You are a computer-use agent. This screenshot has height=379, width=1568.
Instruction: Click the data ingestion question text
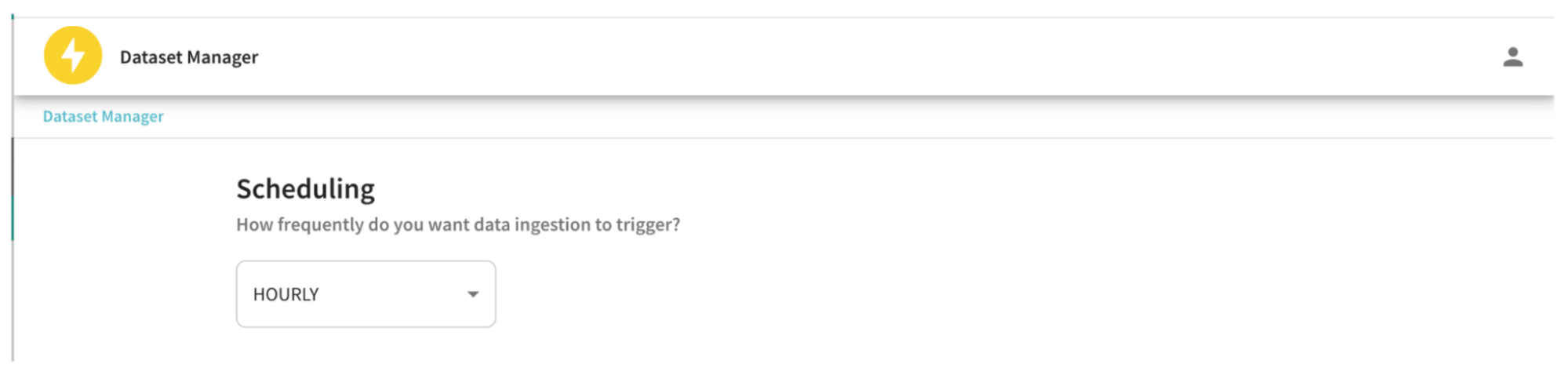[458, 225]
